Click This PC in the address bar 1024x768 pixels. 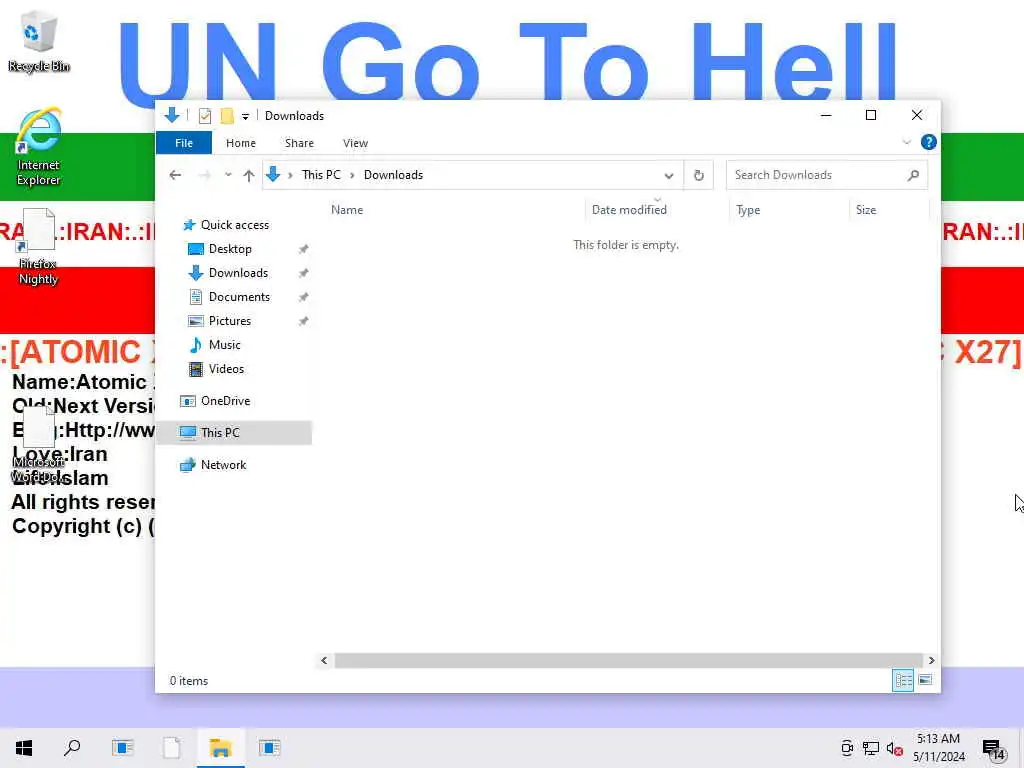(321, 175)
